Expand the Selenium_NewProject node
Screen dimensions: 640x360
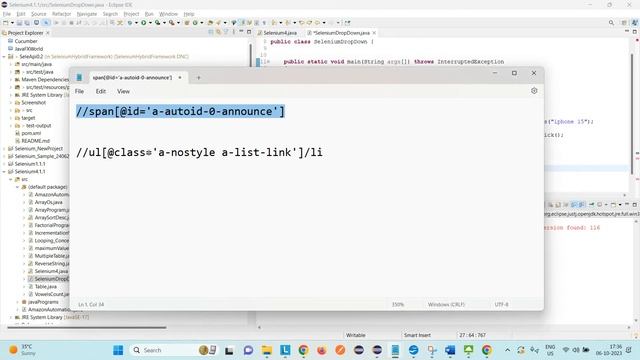click(x=4, y=149)
